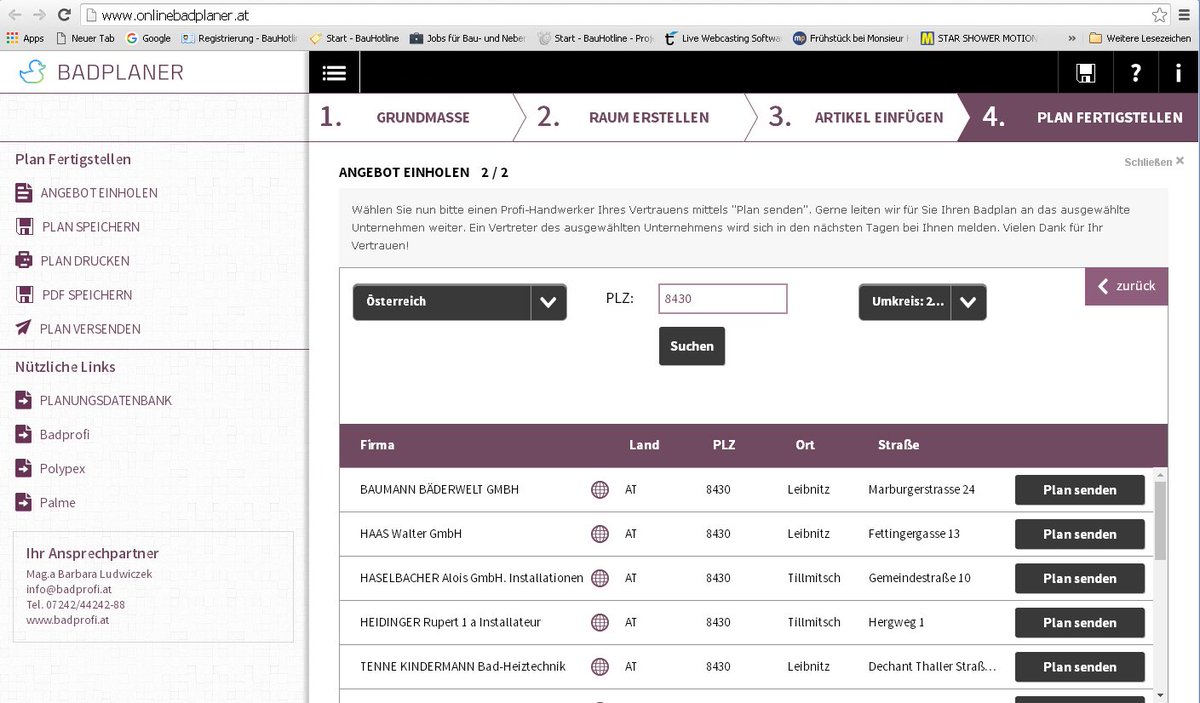Click the globe icon next to BAUMANN BÄDERWELT
This screenshot has width=1200, height=703.
599,489
